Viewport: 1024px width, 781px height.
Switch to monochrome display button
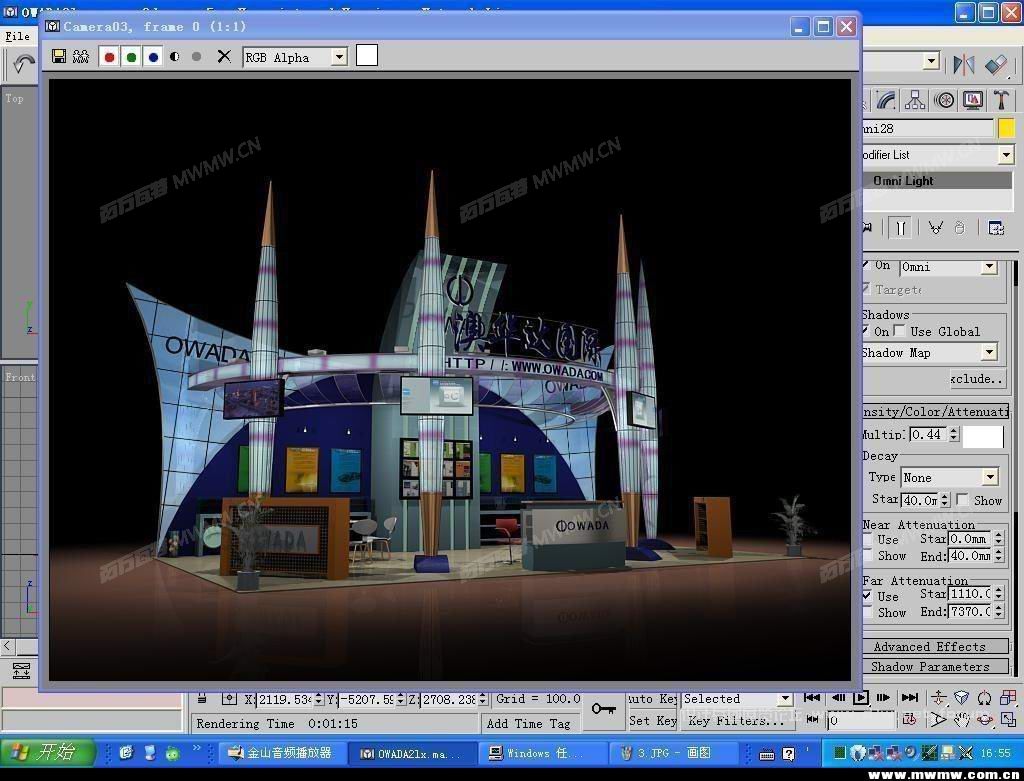[197, 57]
